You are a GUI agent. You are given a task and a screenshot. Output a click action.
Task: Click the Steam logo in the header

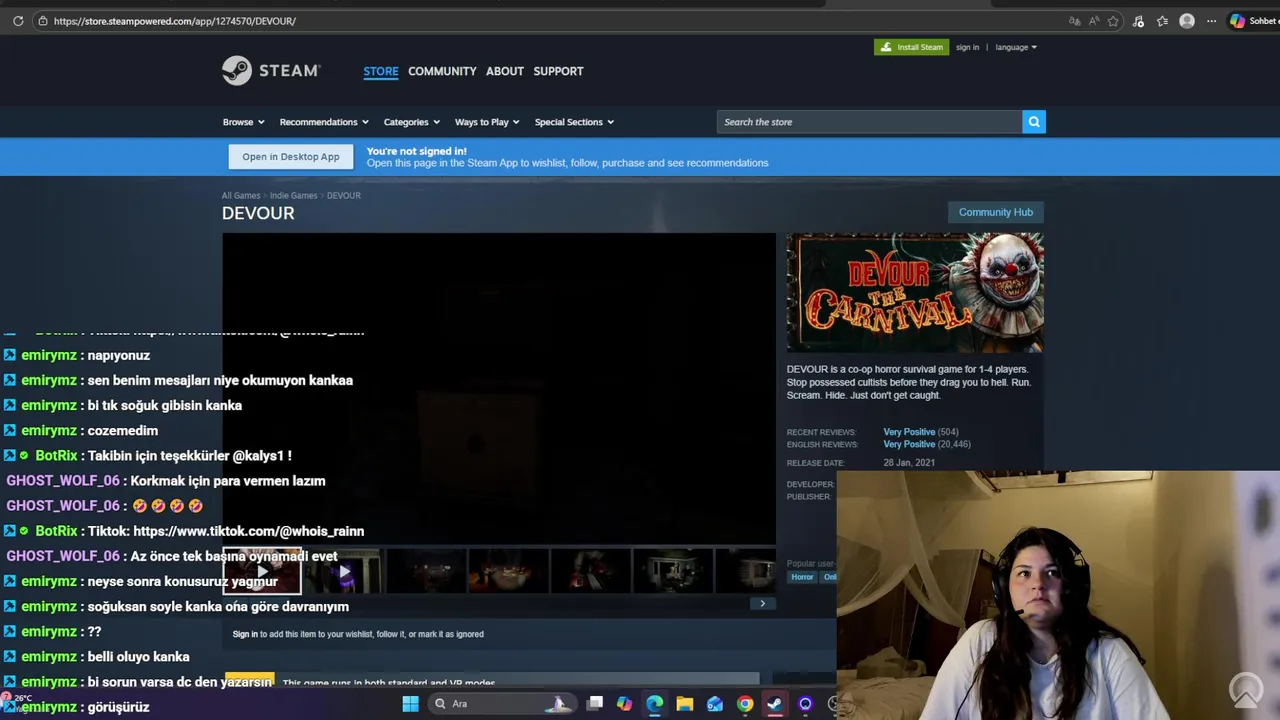click(271, 71)
